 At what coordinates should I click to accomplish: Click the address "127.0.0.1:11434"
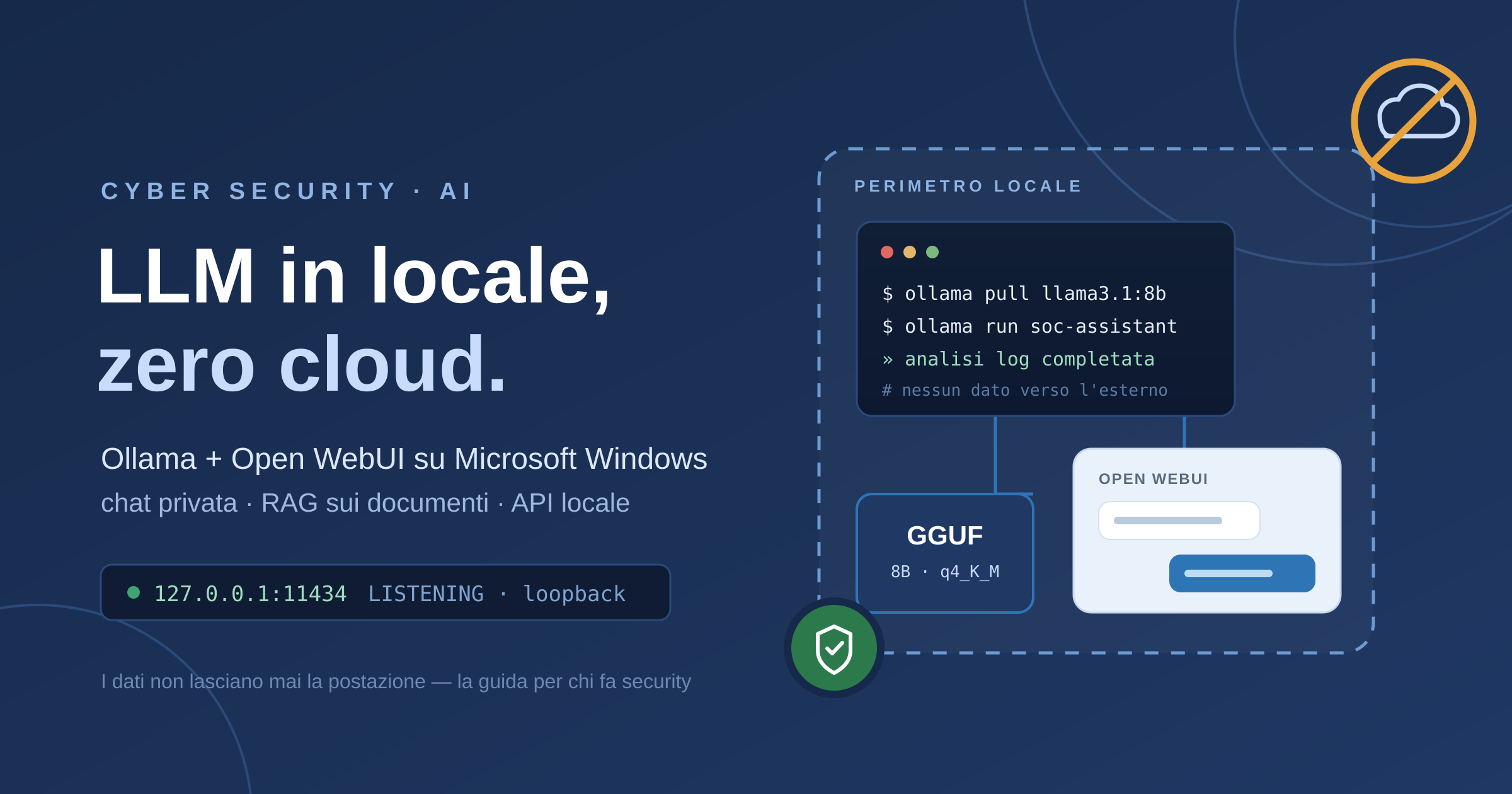(x=250, y=594)
